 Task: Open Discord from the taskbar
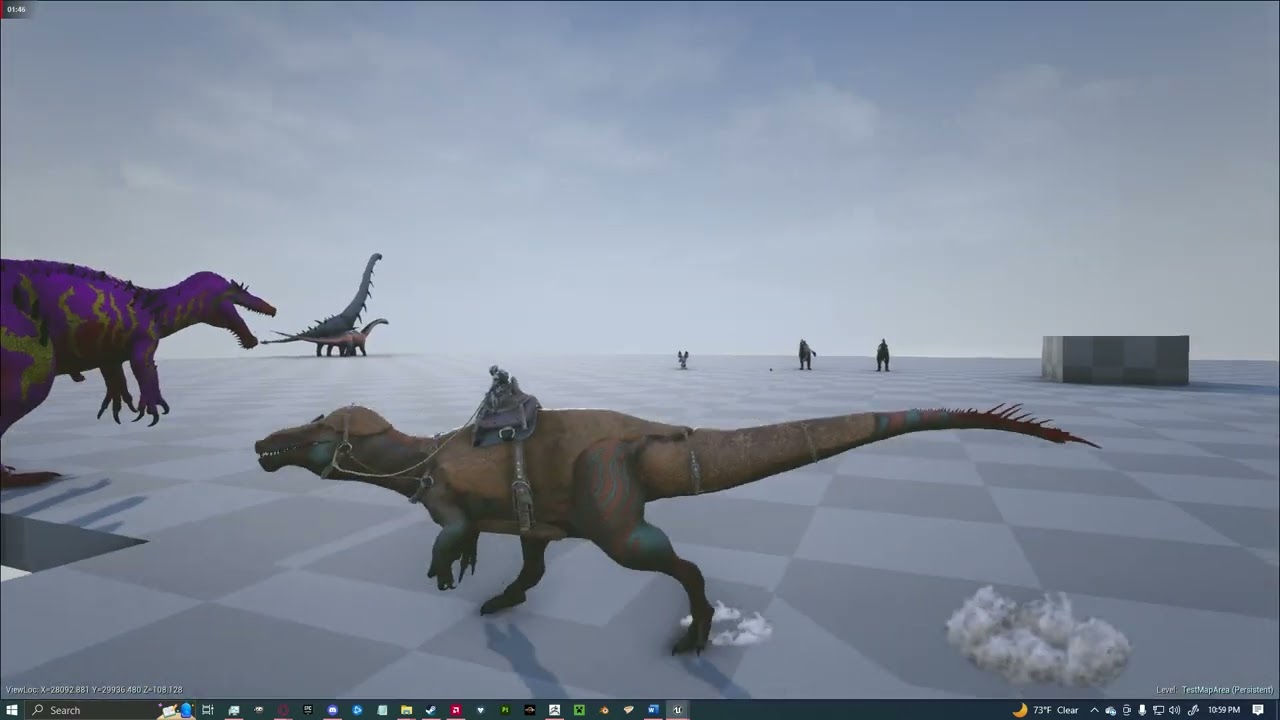pos(332,710)
